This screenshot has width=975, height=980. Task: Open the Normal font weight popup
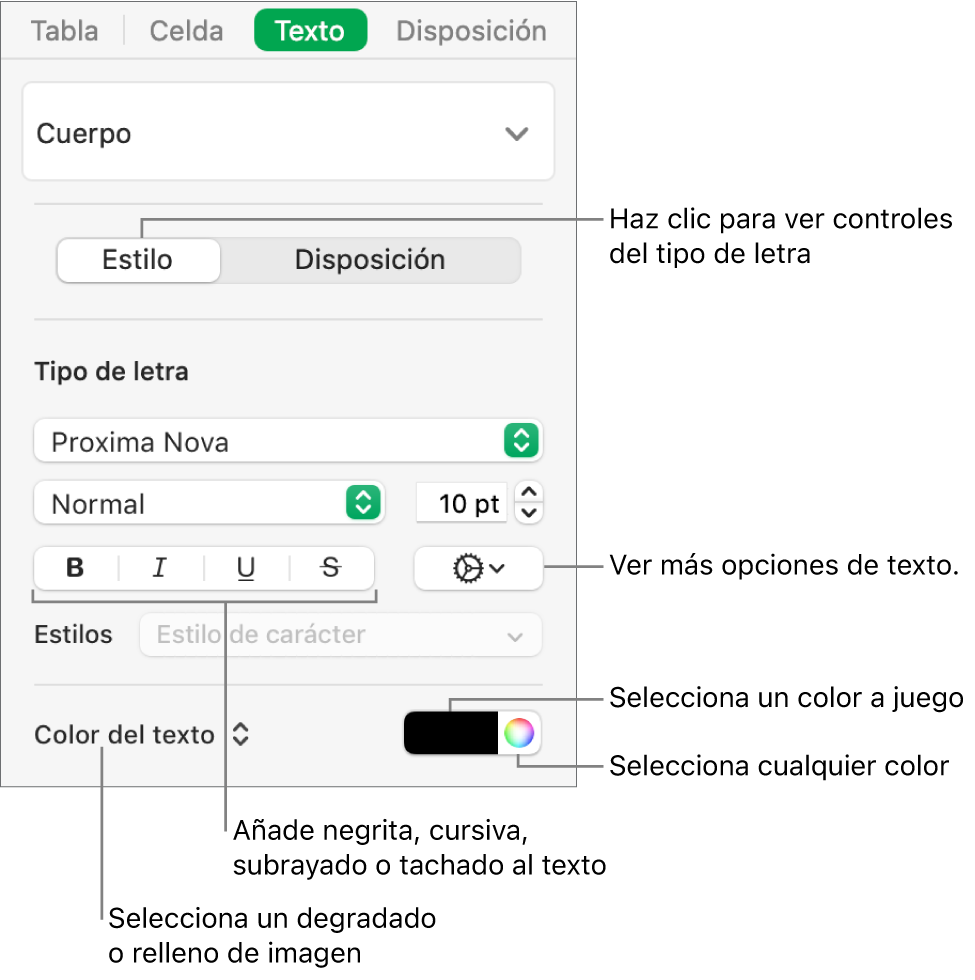[209, 503]
